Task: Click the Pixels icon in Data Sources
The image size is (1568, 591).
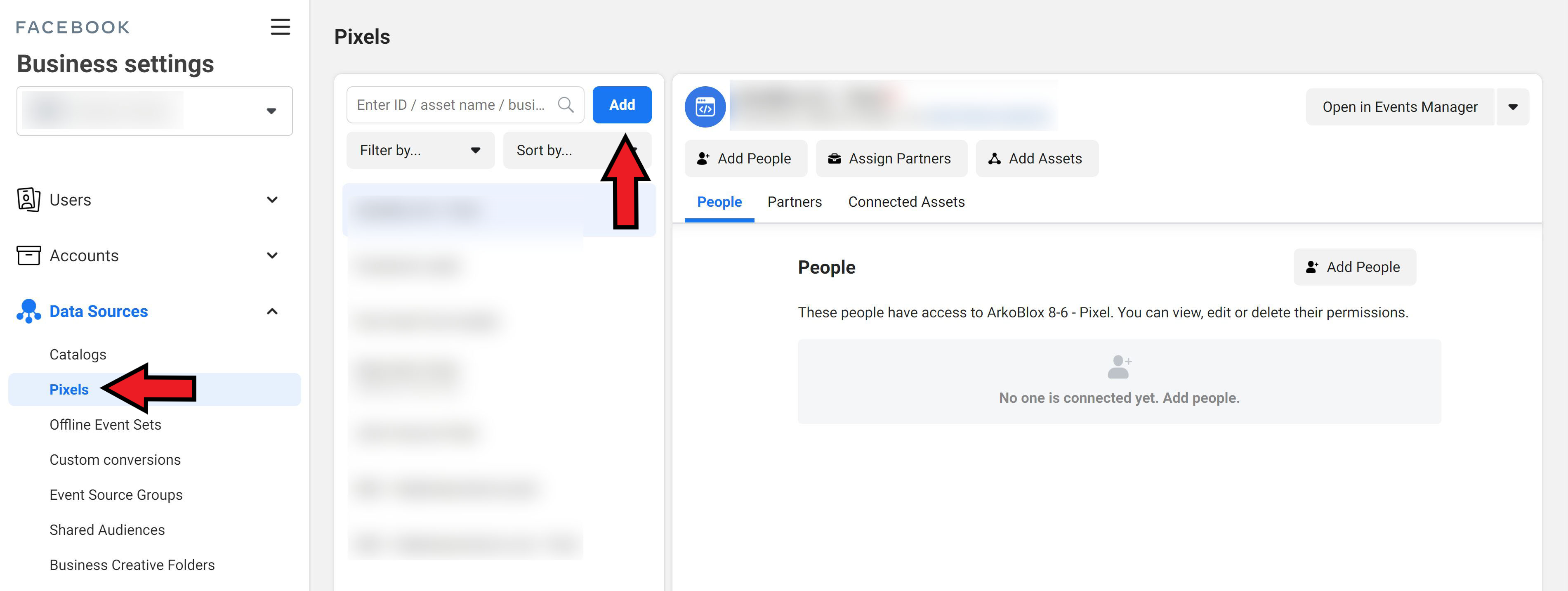Action: (x=68, y=388)
